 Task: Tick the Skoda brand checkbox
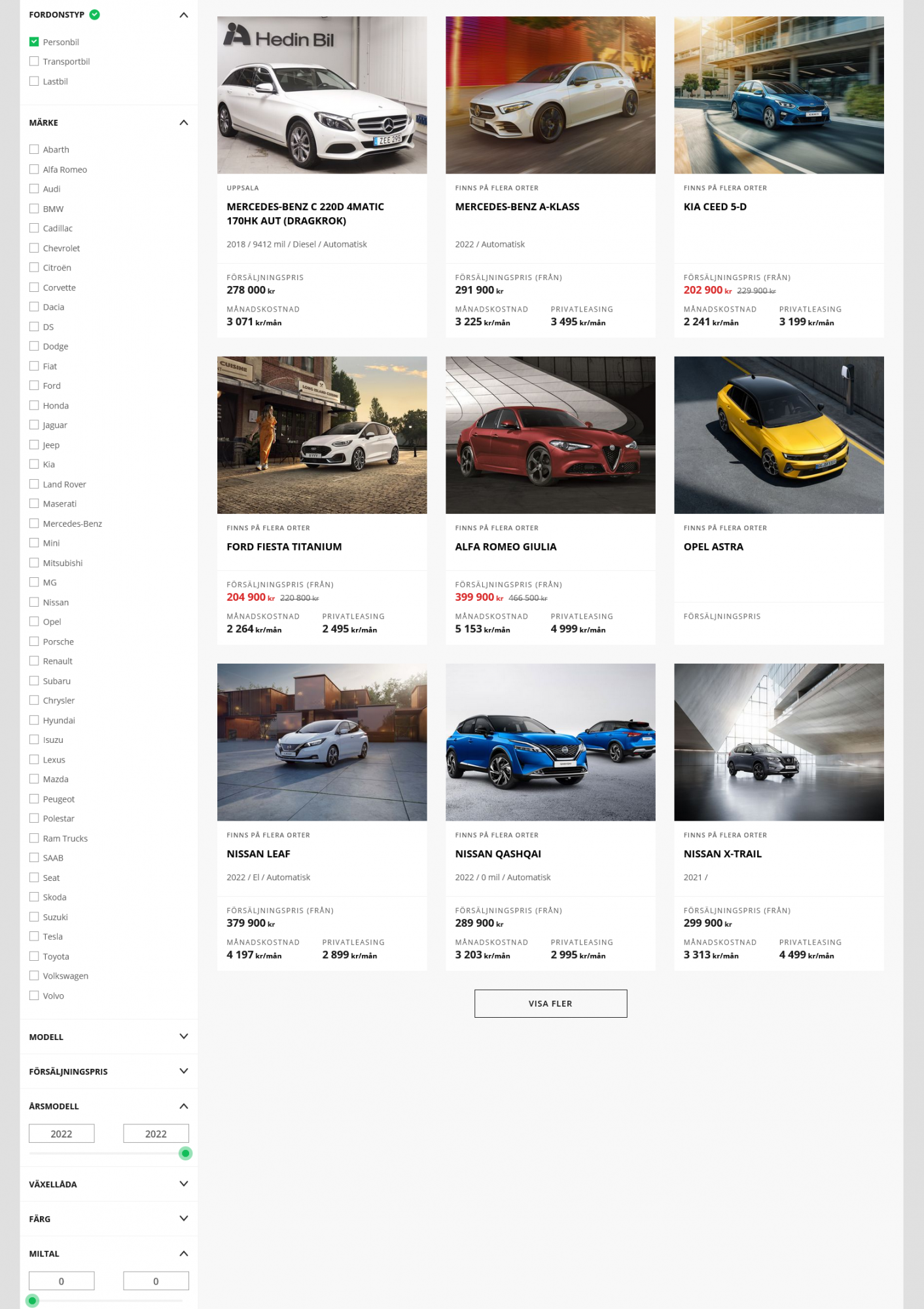click(34, 897)
